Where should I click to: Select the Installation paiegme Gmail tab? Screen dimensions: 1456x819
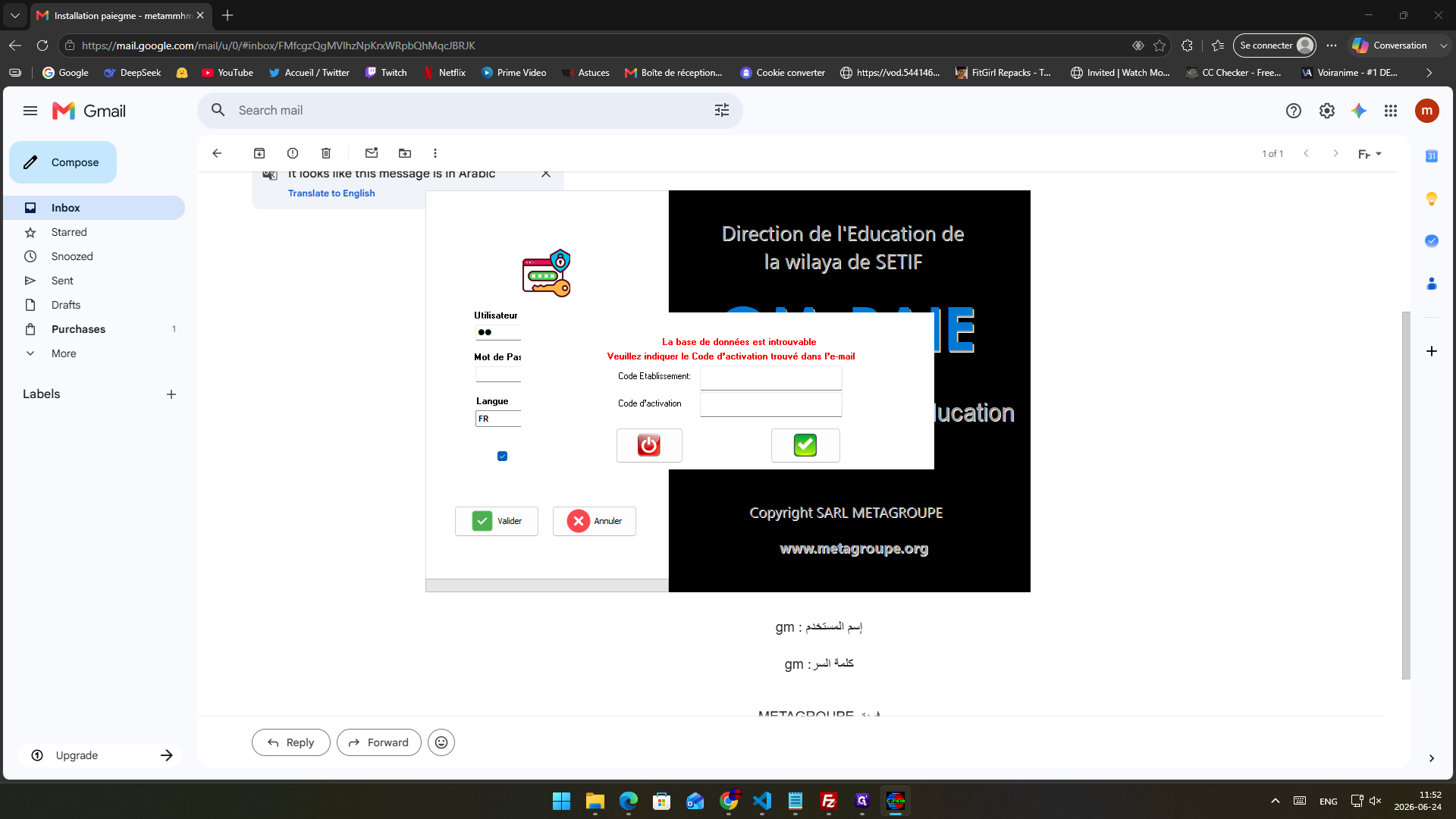121,15
